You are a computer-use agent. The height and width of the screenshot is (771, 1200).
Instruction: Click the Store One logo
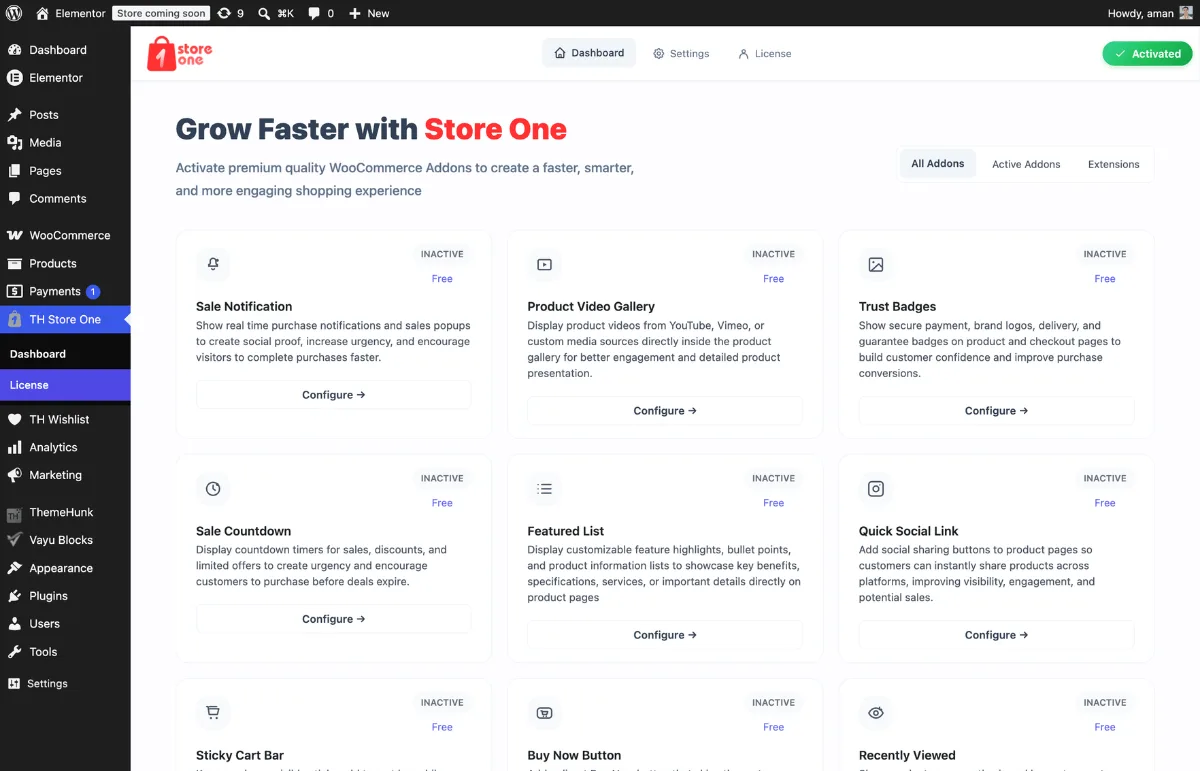point(180,53)
